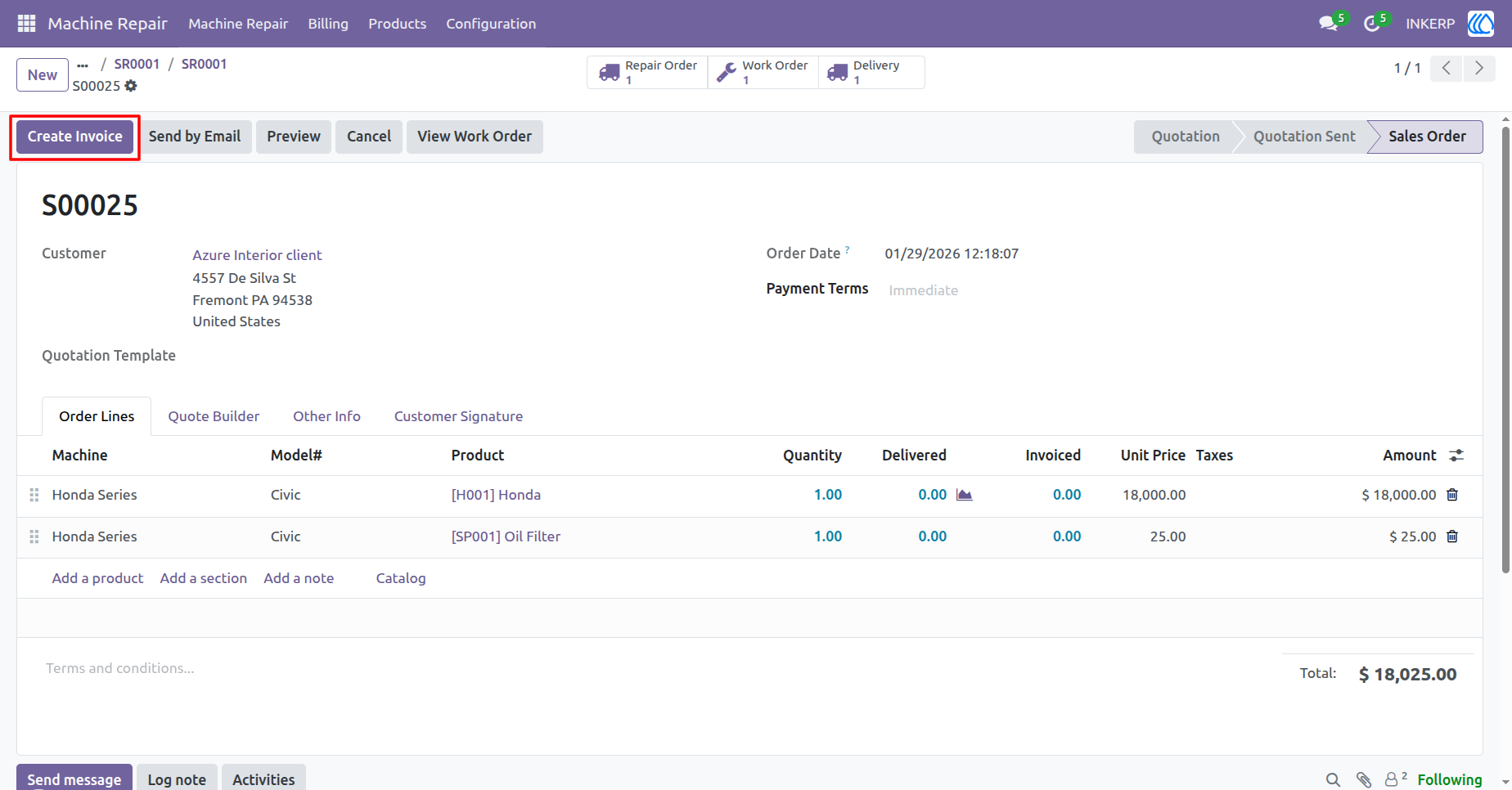The width and height of the screenshot is (1512, 790).
Task: Open the Work Order wrench smart button
Action: pos(763,72)
